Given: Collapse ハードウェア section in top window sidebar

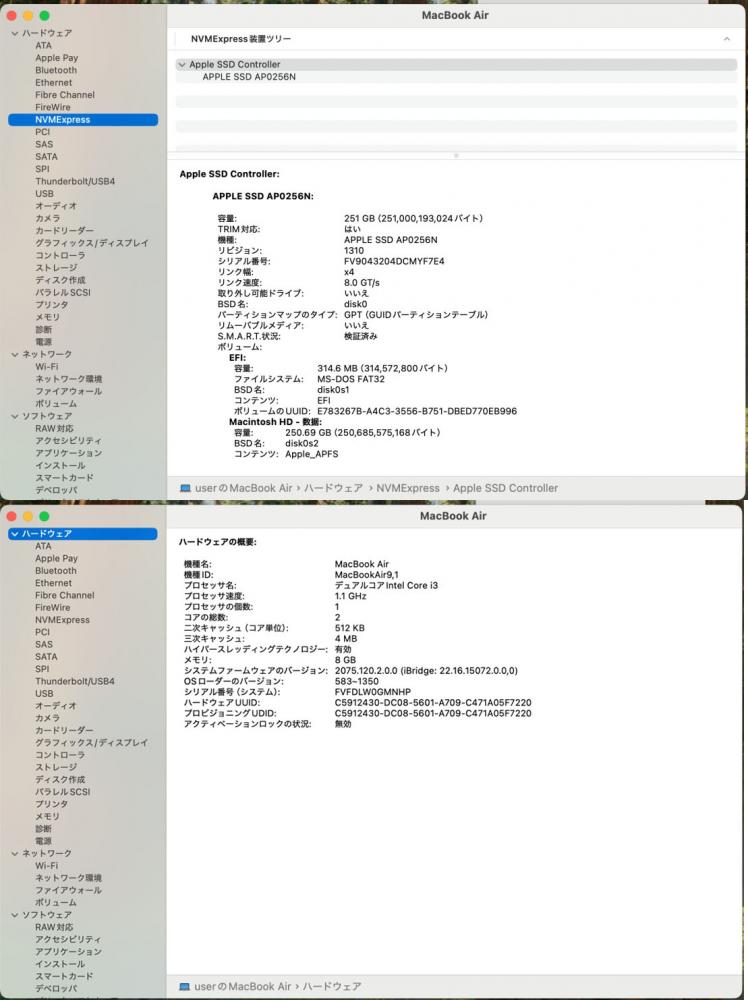Looking at the screenshot, I should [x=15, y=33].
